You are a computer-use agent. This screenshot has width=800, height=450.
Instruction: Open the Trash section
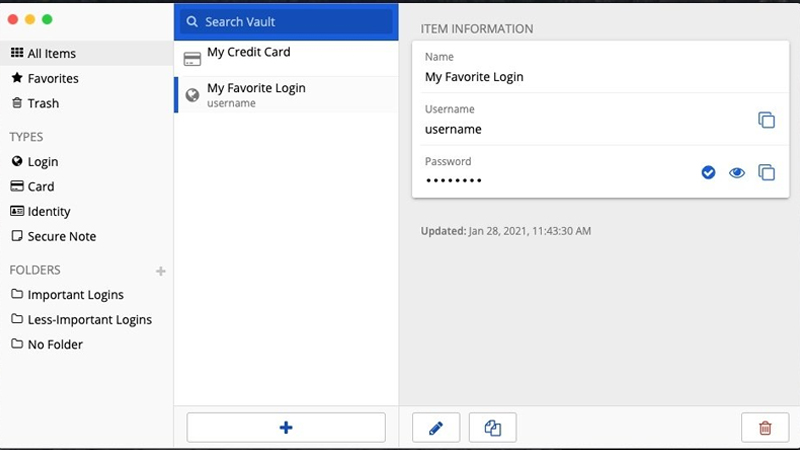(43, 104)
